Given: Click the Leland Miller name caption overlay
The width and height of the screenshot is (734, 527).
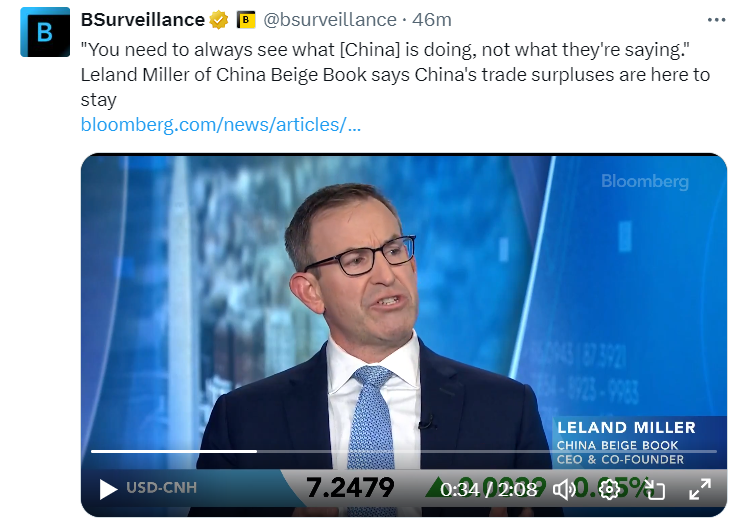Looking at the screenshot, I should (x=626, y=427).
